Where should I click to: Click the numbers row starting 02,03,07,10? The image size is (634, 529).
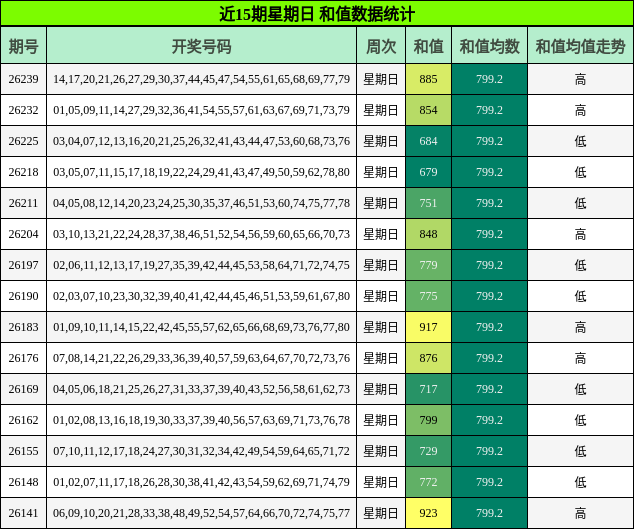coord(201,296)
